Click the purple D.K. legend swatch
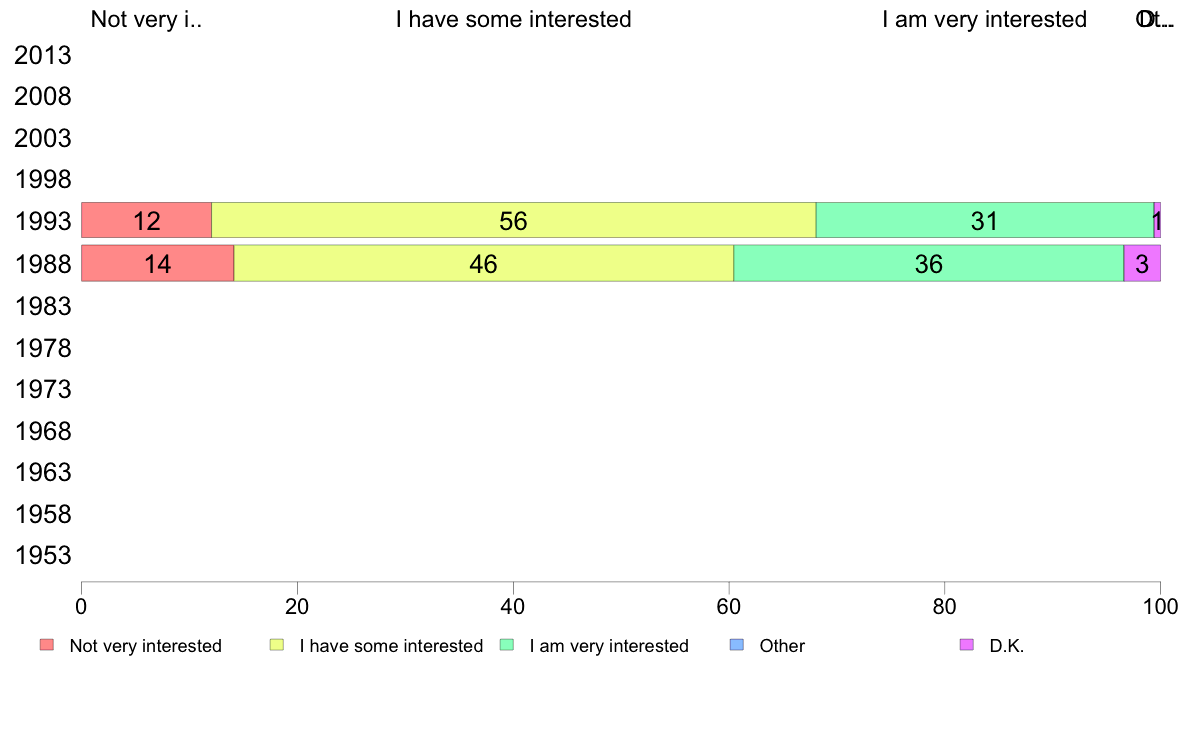The width and height of the screenshot is (1188, 736). [967, 645]
